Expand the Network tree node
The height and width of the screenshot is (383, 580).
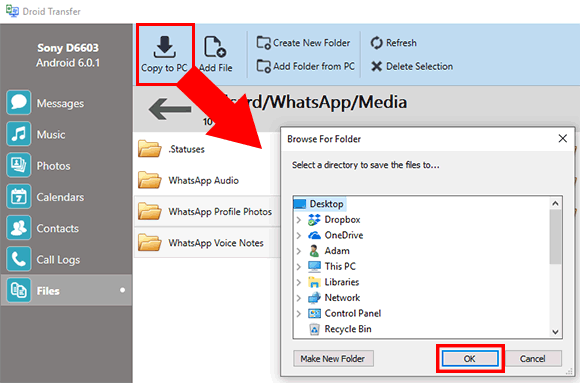pos(299,298)
